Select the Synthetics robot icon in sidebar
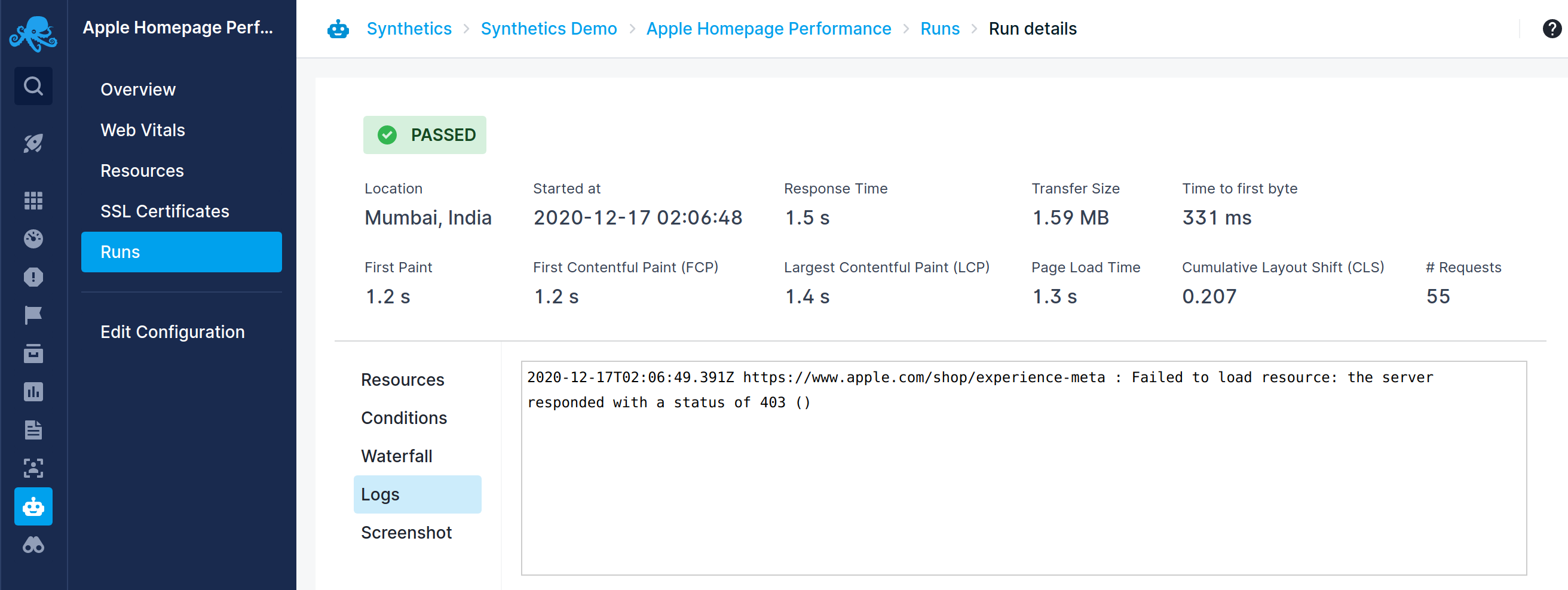Screen dimensions: 1568x590 pyautogui.click(x=33, y=506)
